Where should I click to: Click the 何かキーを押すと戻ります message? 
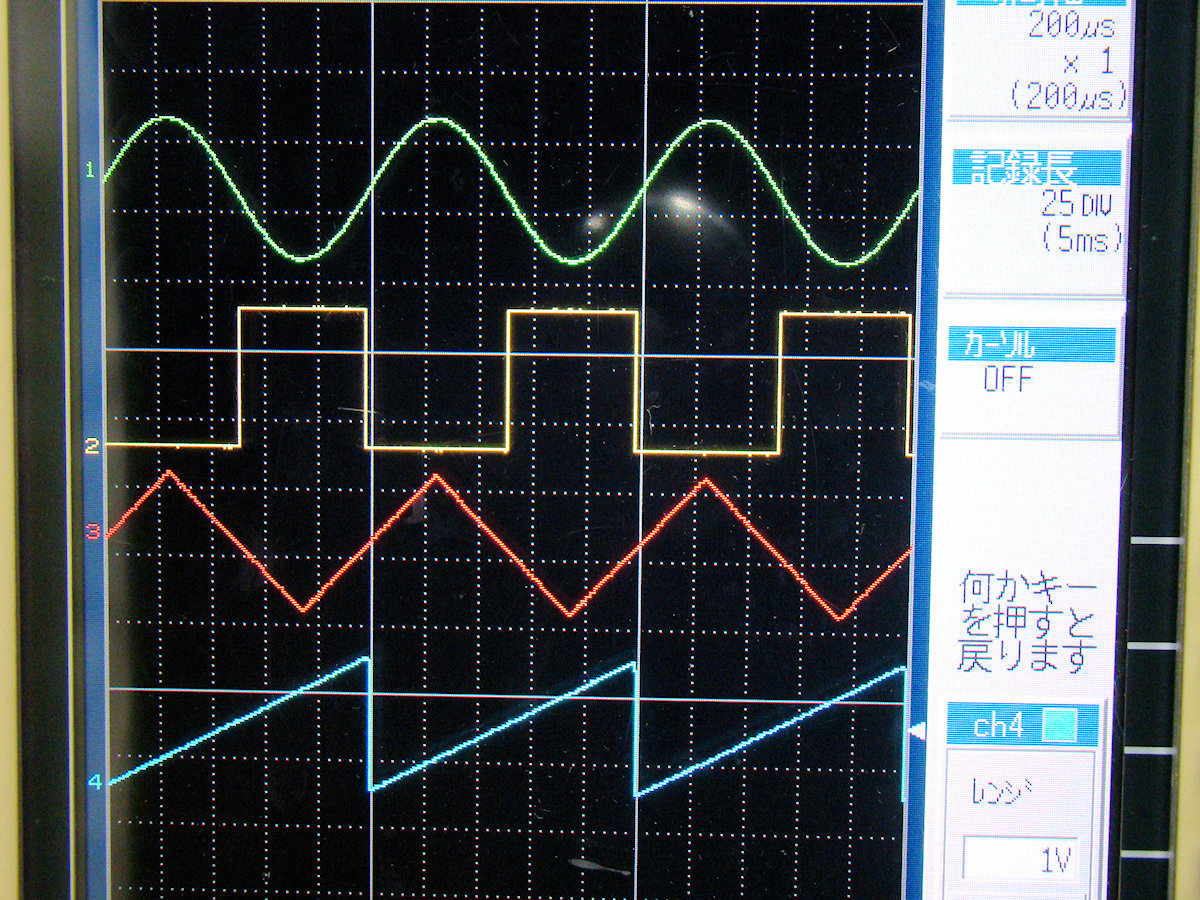(x=1027, y=622)
